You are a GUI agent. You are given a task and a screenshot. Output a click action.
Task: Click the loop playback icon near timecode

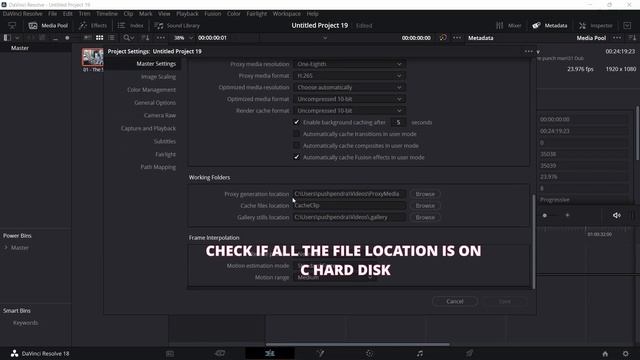click(x=443, y=38)
